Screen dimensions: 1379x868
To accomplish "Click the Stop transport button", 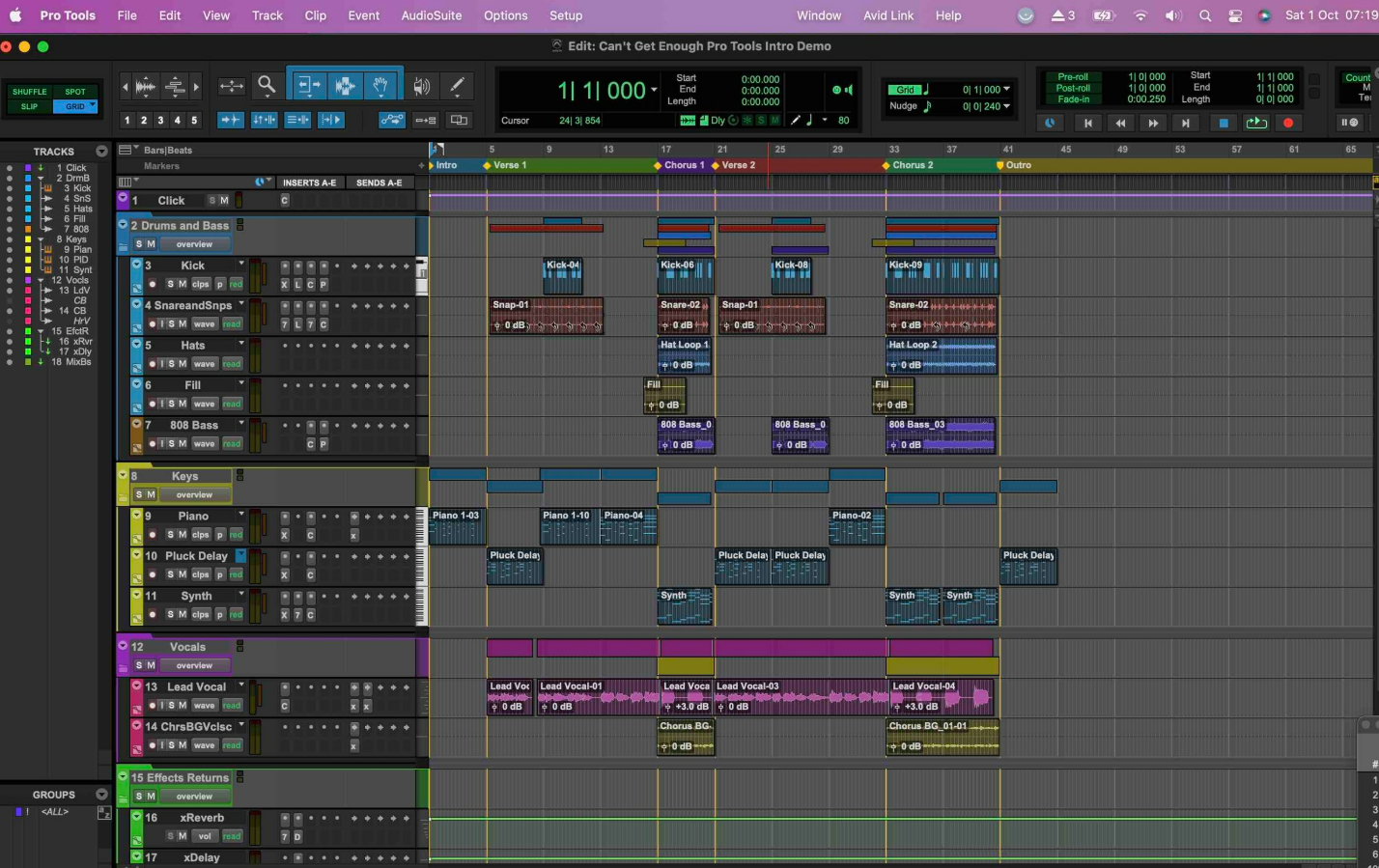I will (x=1223, y=123).
